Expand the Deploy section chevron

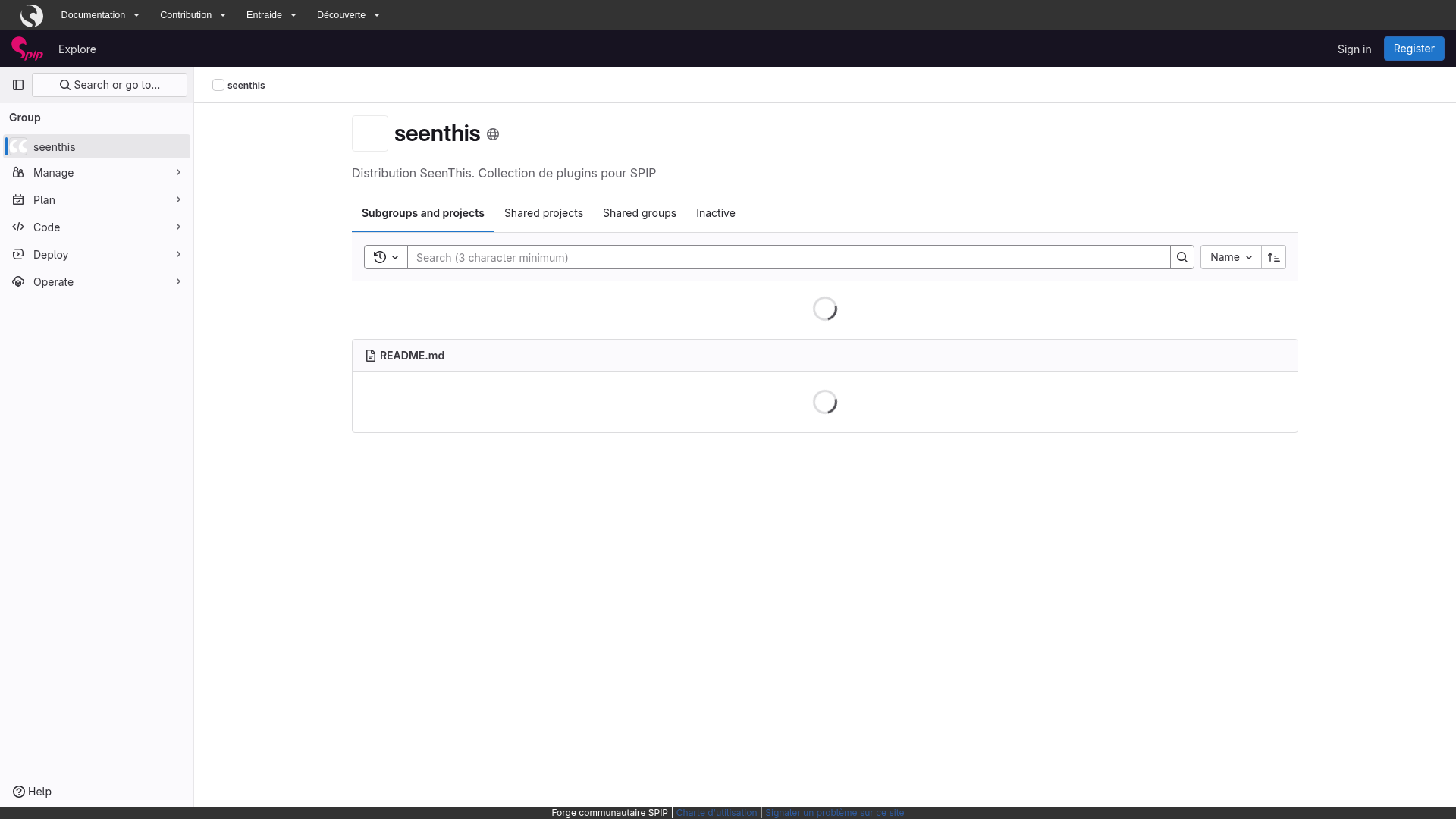pyautogui.click(x=178, y=255)
